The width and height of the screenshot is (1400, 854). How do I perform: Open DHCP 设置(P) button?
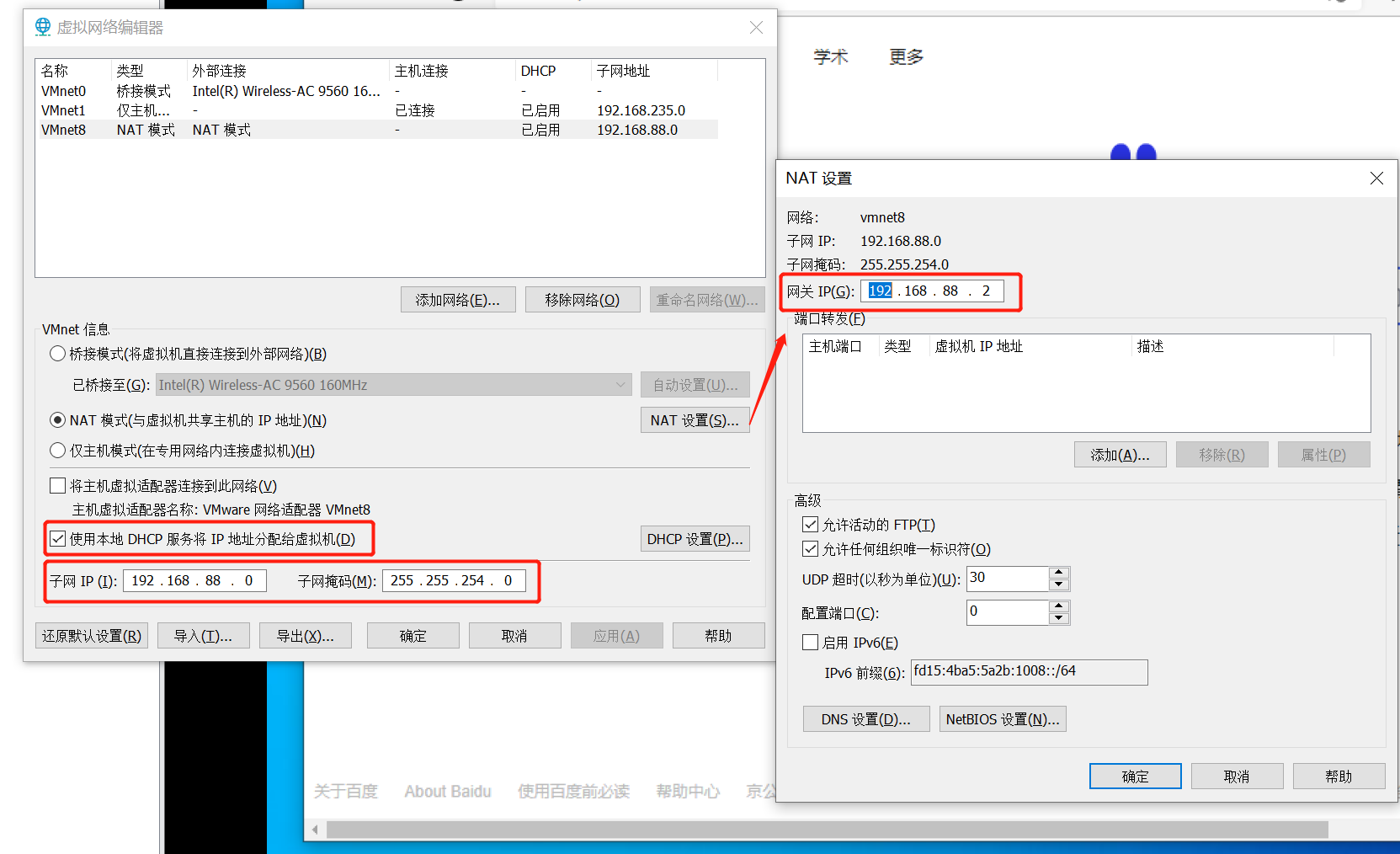pos(695,539)
